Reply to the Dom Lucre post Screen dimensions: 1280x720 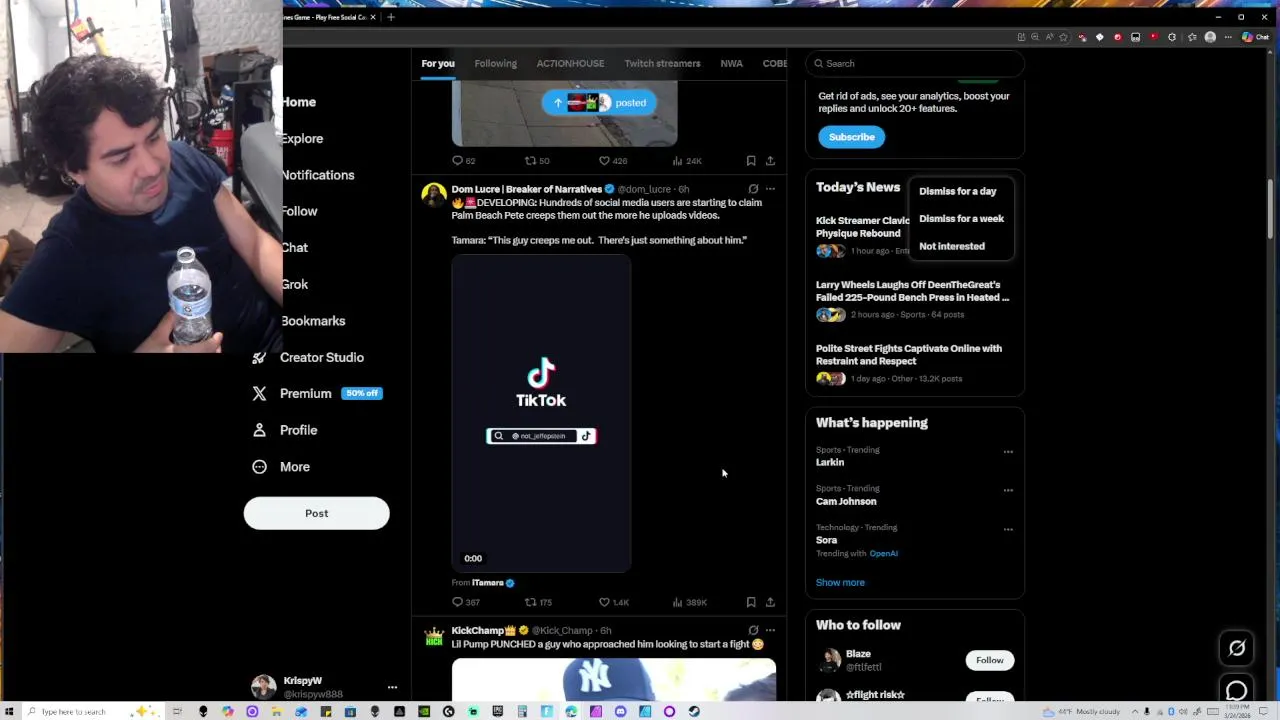click(465, 602)
